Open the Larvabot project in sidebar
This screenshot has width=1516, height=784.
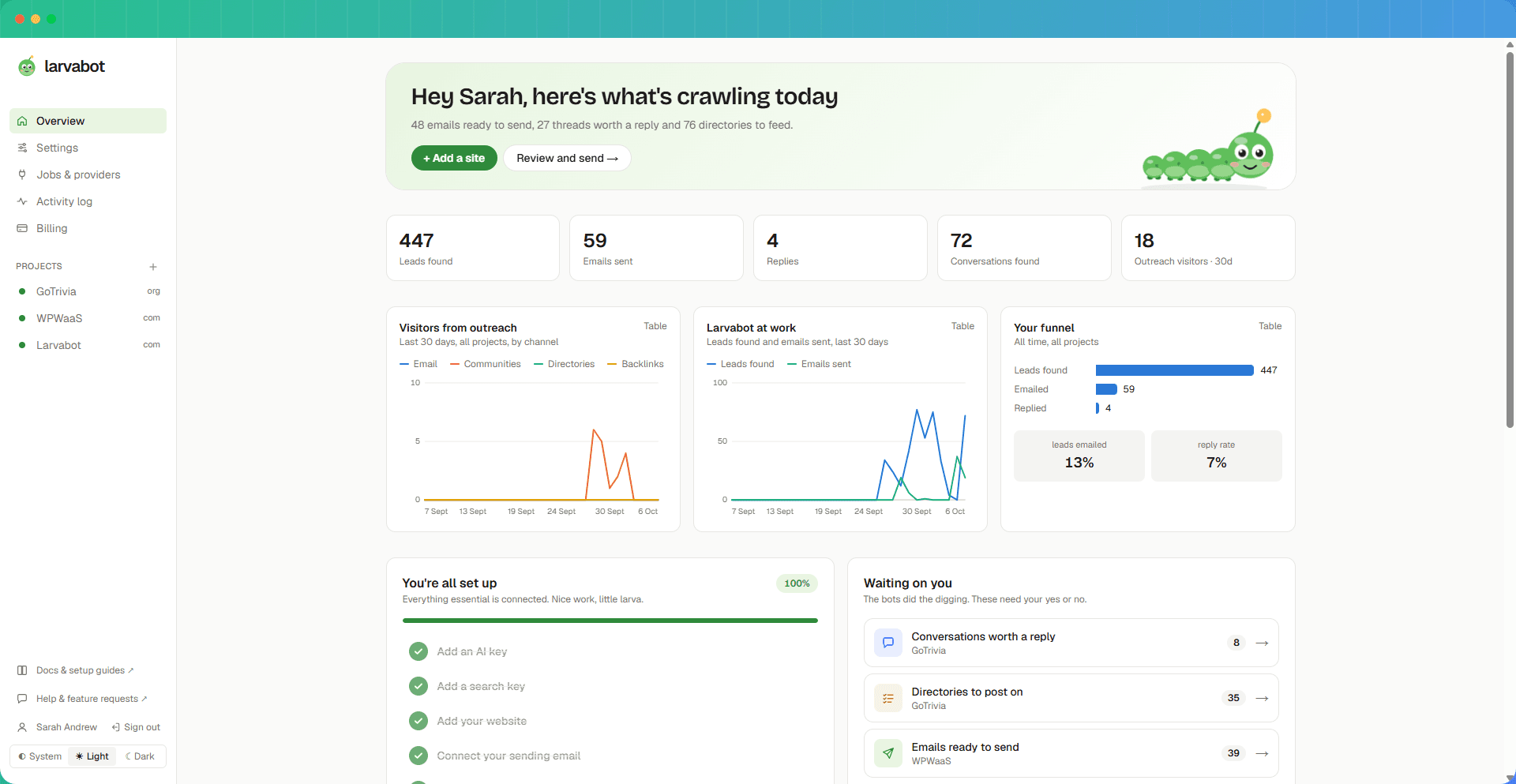(x=88, y=345)
